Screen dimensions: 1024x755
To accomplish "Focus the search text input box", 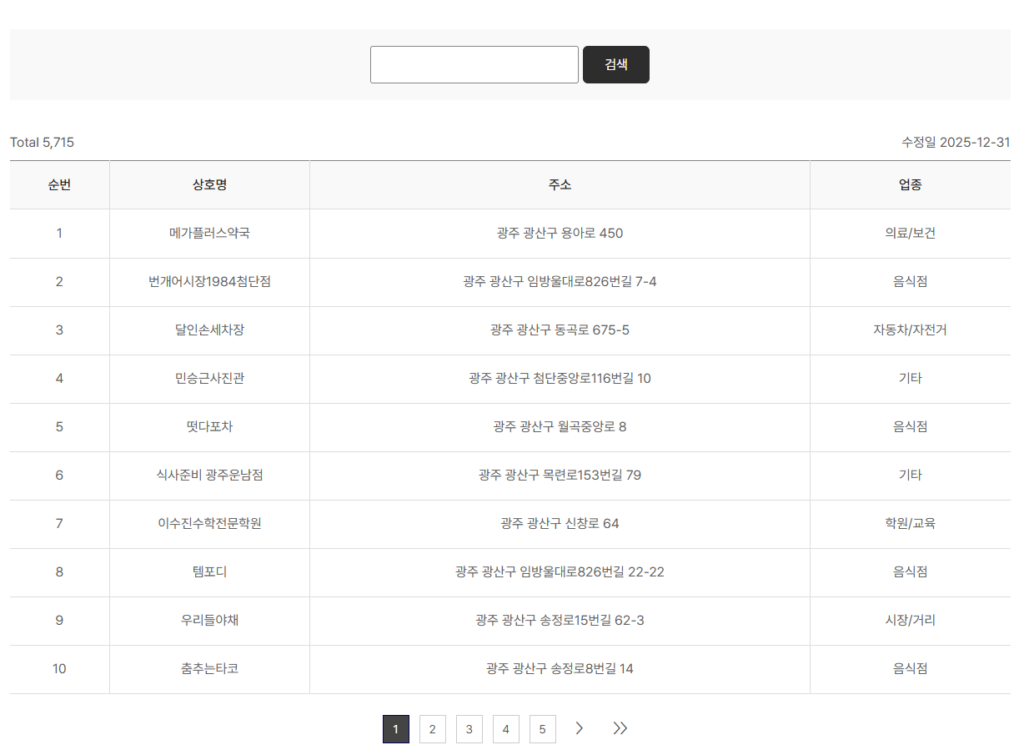I will tap(474, 65).
